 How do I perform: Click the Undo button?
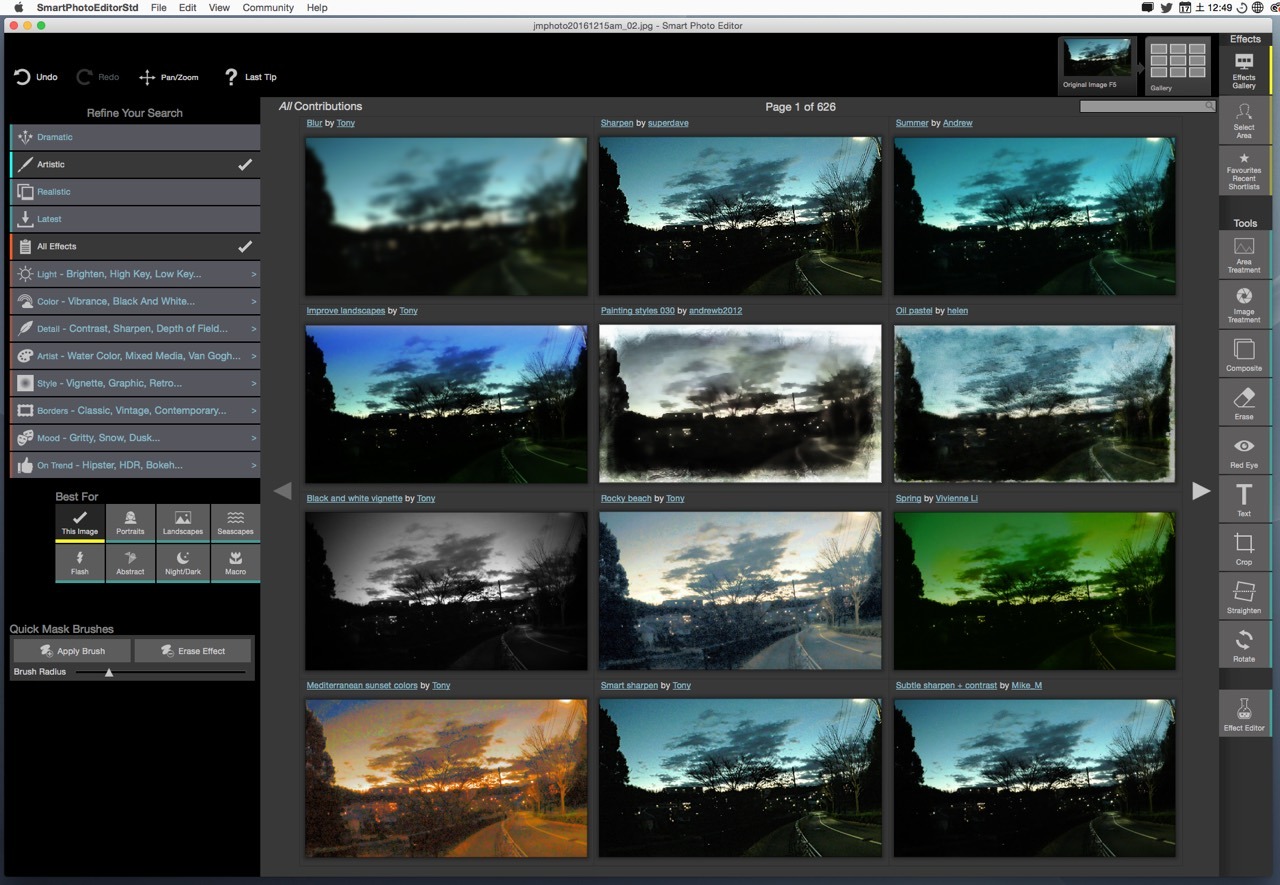pos(36,77)
